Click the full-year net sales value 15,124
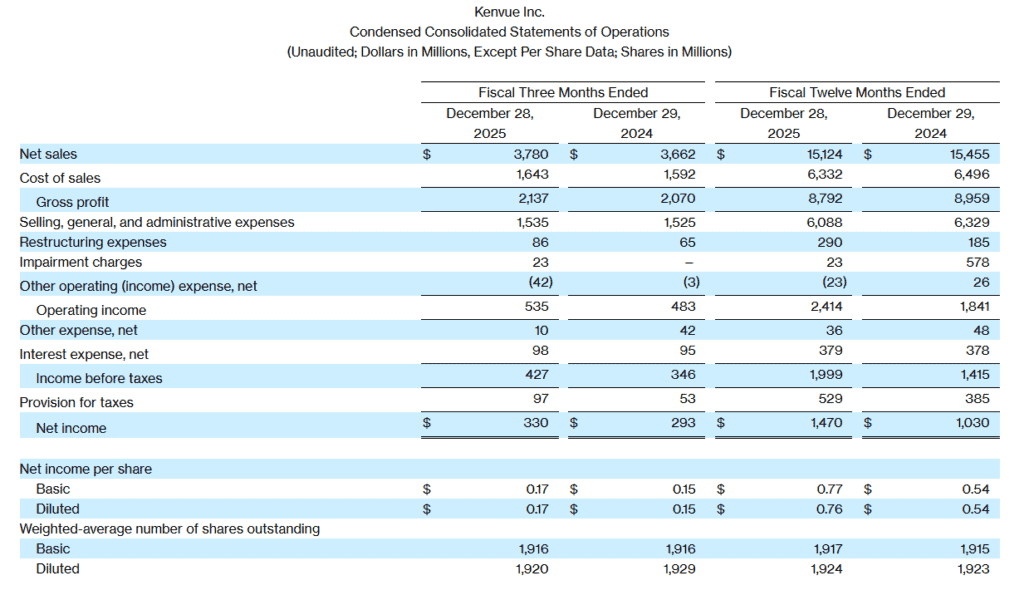1024x590 pixels. 822,154
